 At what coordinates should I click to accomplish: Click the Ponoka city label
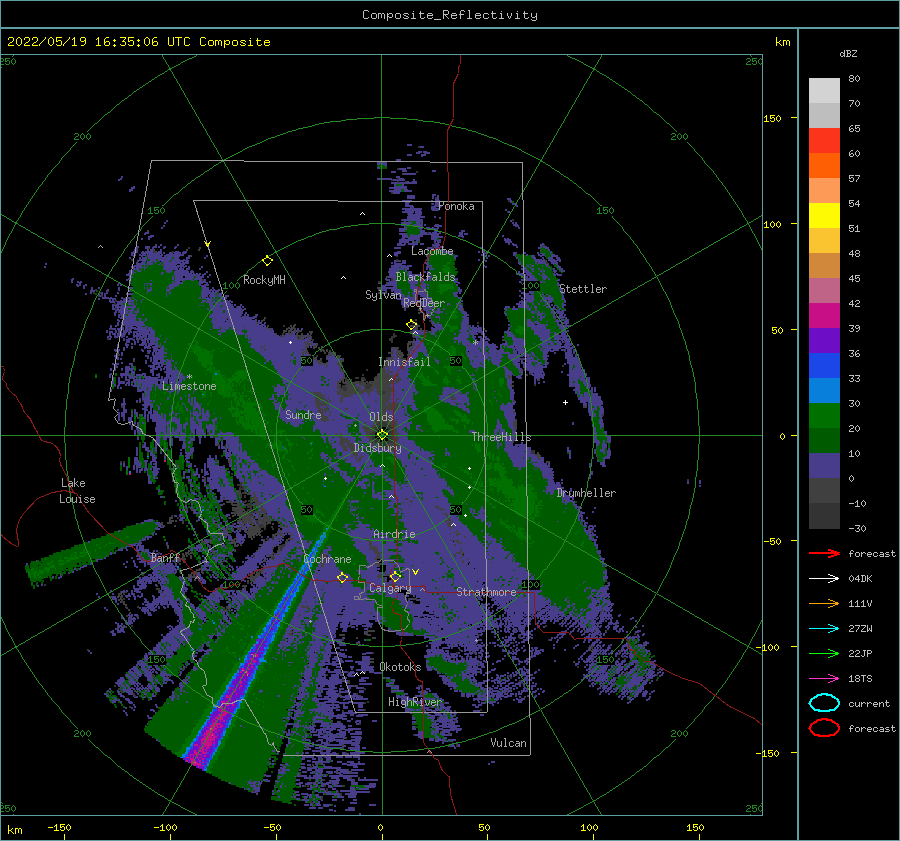[456, 206]
